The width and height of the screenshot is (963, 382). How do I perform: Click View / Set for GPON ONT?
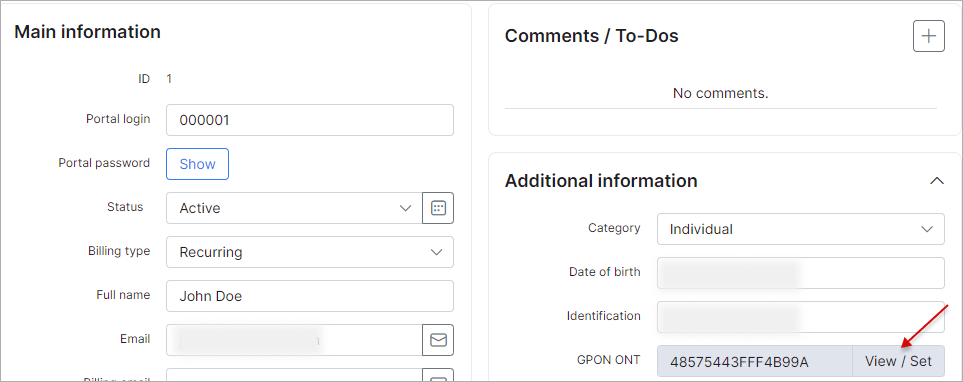[899, 361]
